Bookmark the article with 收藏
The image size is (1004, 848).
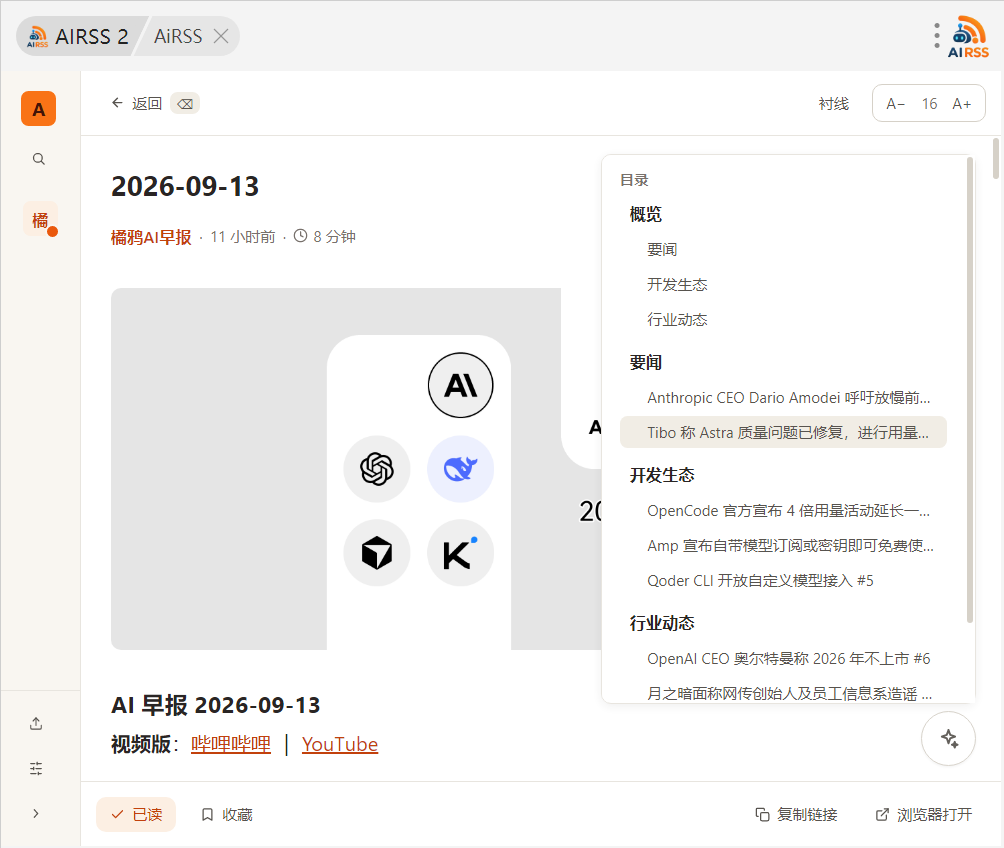click(x=227, y=815)
